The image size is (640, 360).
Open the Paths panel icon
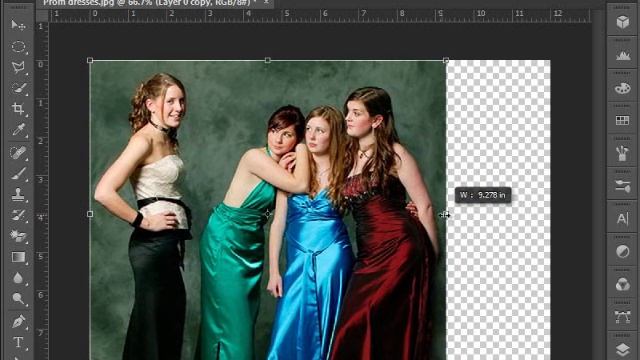click(622, 317)
